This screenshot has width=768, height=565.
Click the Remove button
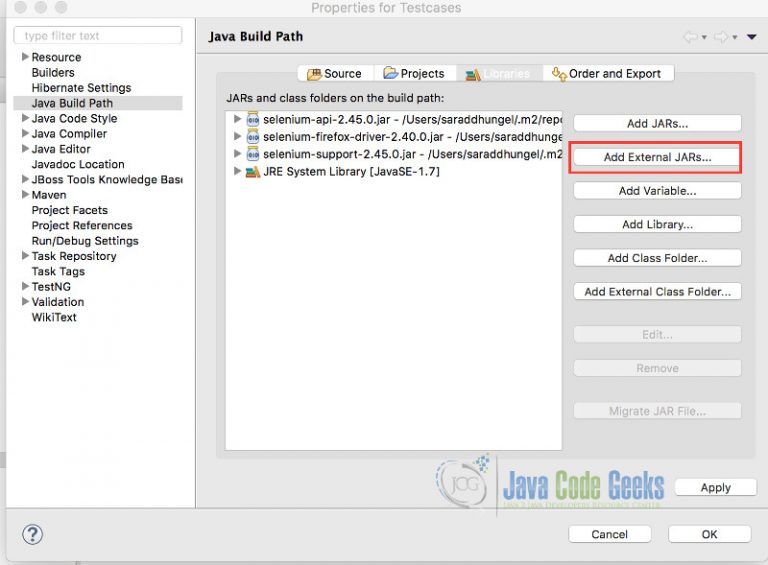point(657,368)
